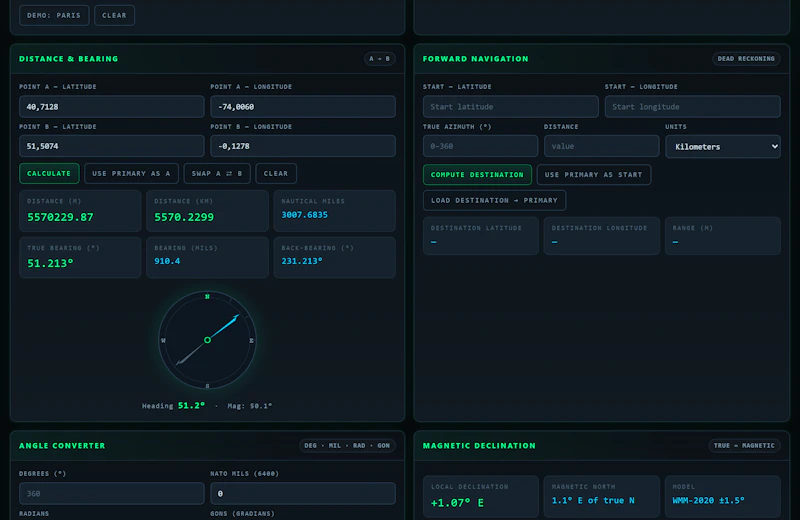This screenshot has width=800, height=520.
Task: Click the Deg · Mil · Rad · Gon badge
Action: (x=347, y=445)
